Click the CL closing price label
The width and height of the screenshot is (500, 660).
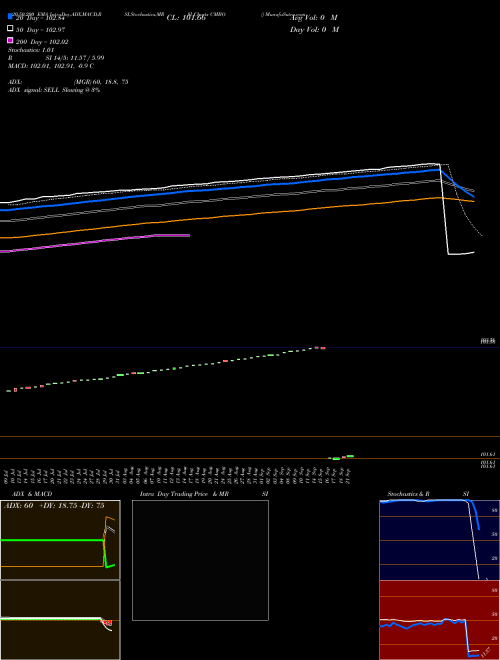(x=186, y=18)
